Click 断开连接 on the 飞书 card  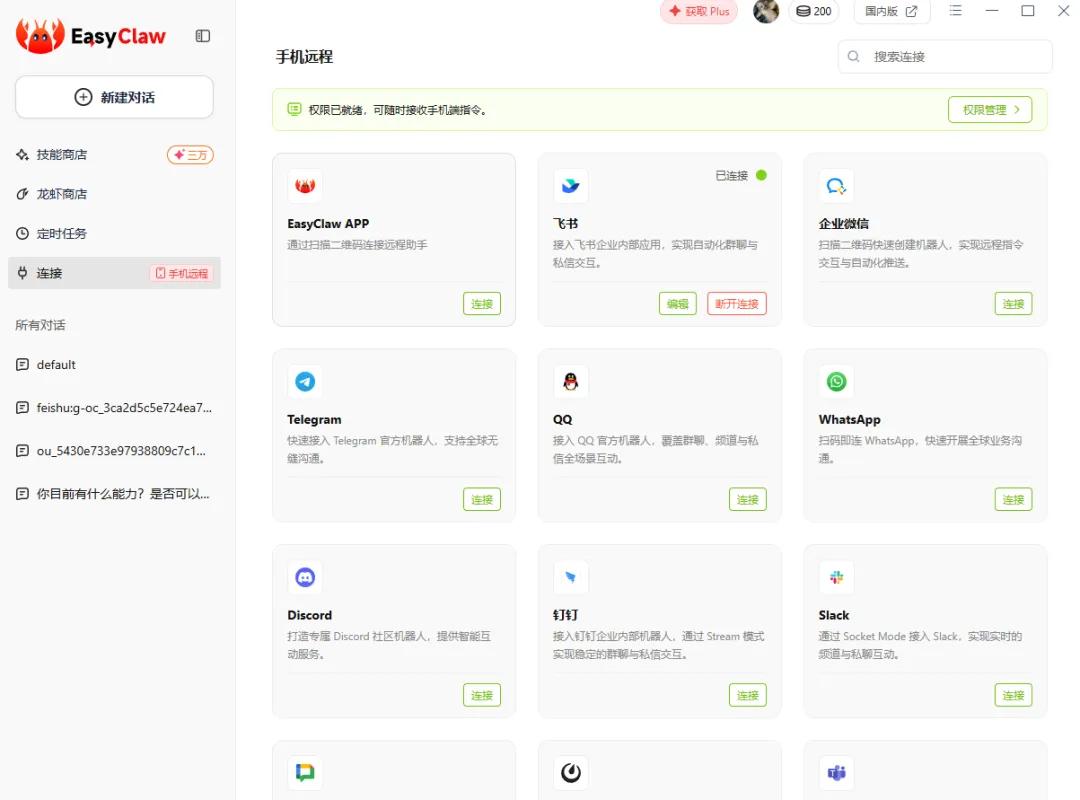(x=737, y=304)
